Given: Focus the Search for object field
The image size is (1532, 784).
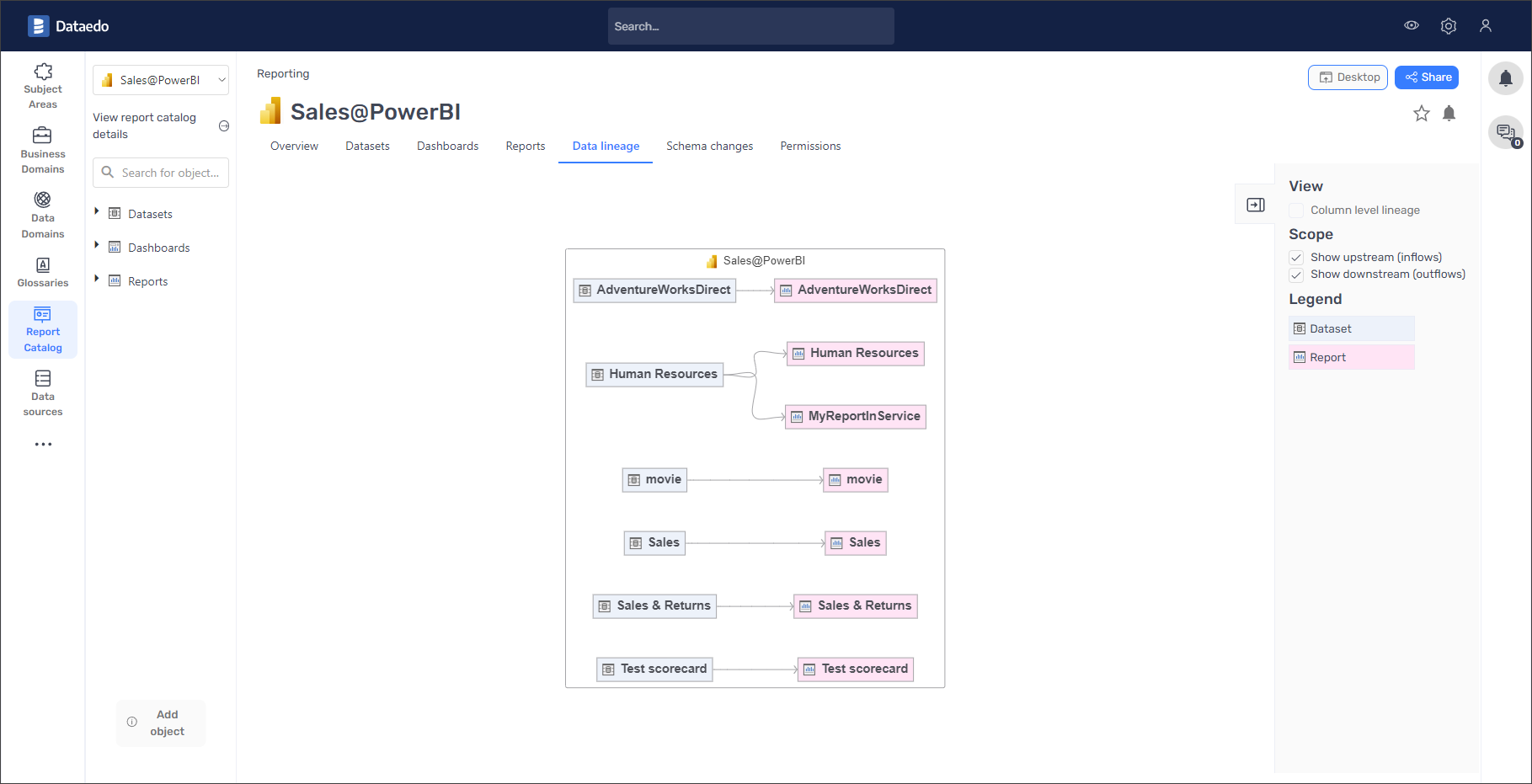Looking at the screenshot, I should point(161,173).
